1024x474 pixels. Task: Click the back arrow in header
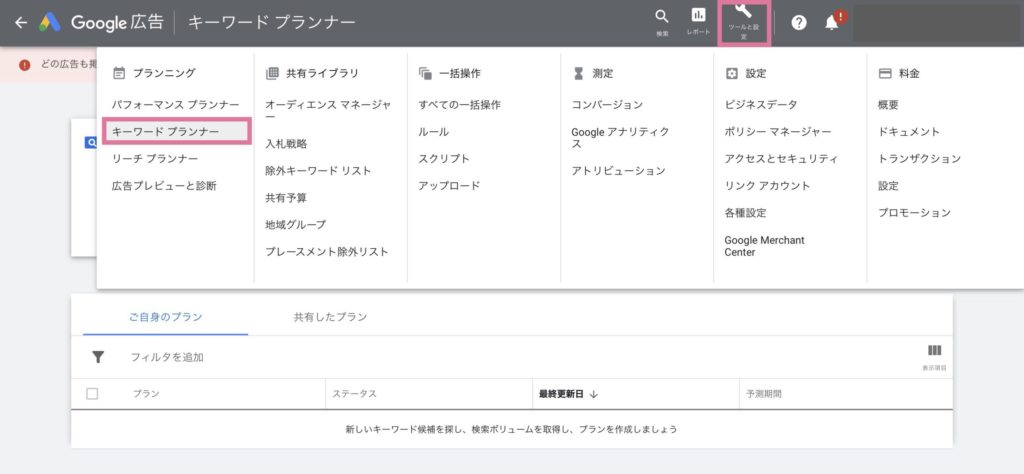pyautogui.click(x=21, y=22)
